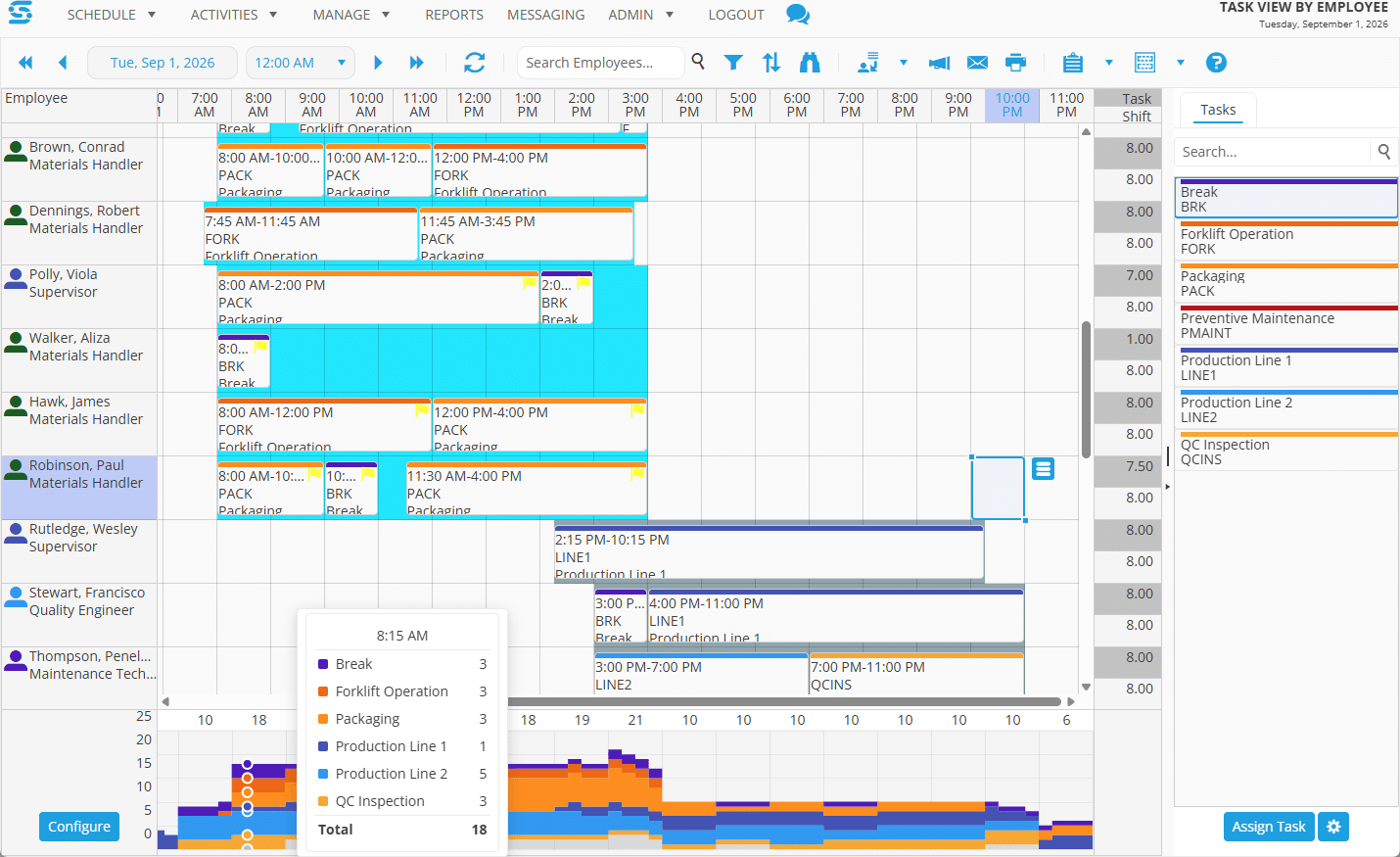
Task: Click the Configure button
Action: pos(79,827)
